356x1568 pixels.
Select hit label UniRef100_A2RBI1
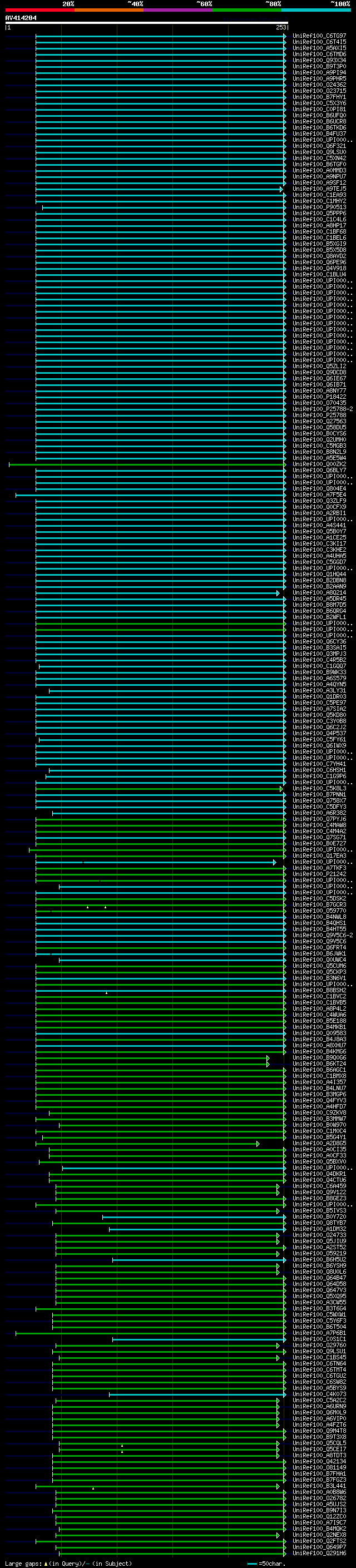click(319, 513)
